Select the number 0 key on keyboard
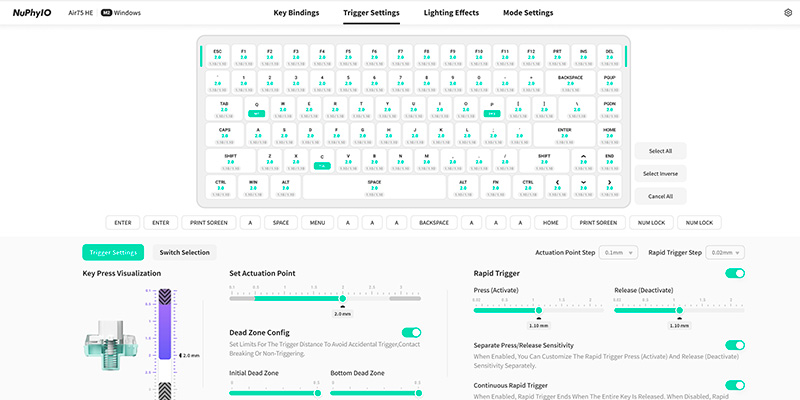The width and height of the screenshot is (800, 400). click(x=479, y=82)
